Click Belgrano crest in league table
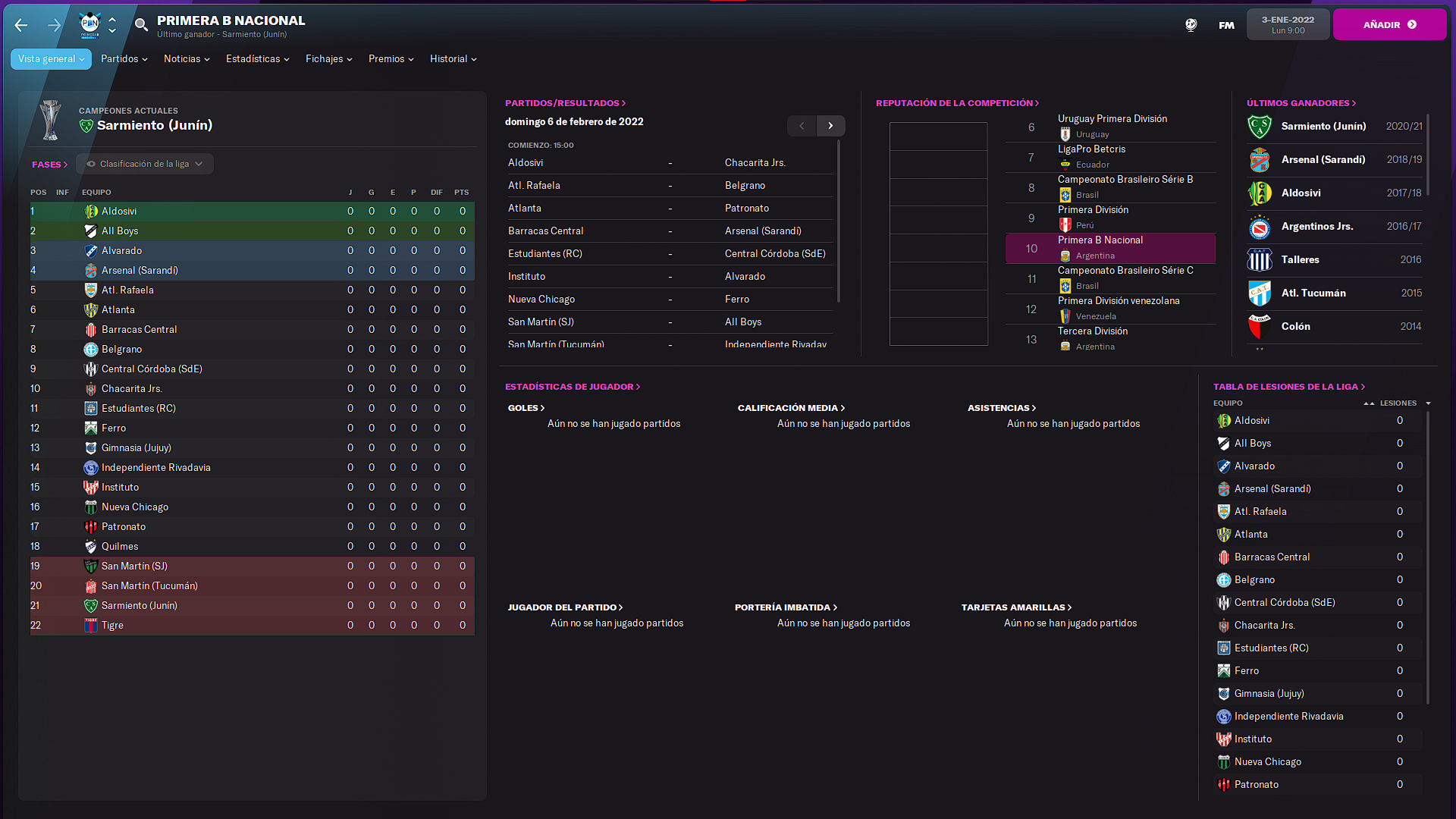The image size is (1456, 819). click(x=91, y=350)
